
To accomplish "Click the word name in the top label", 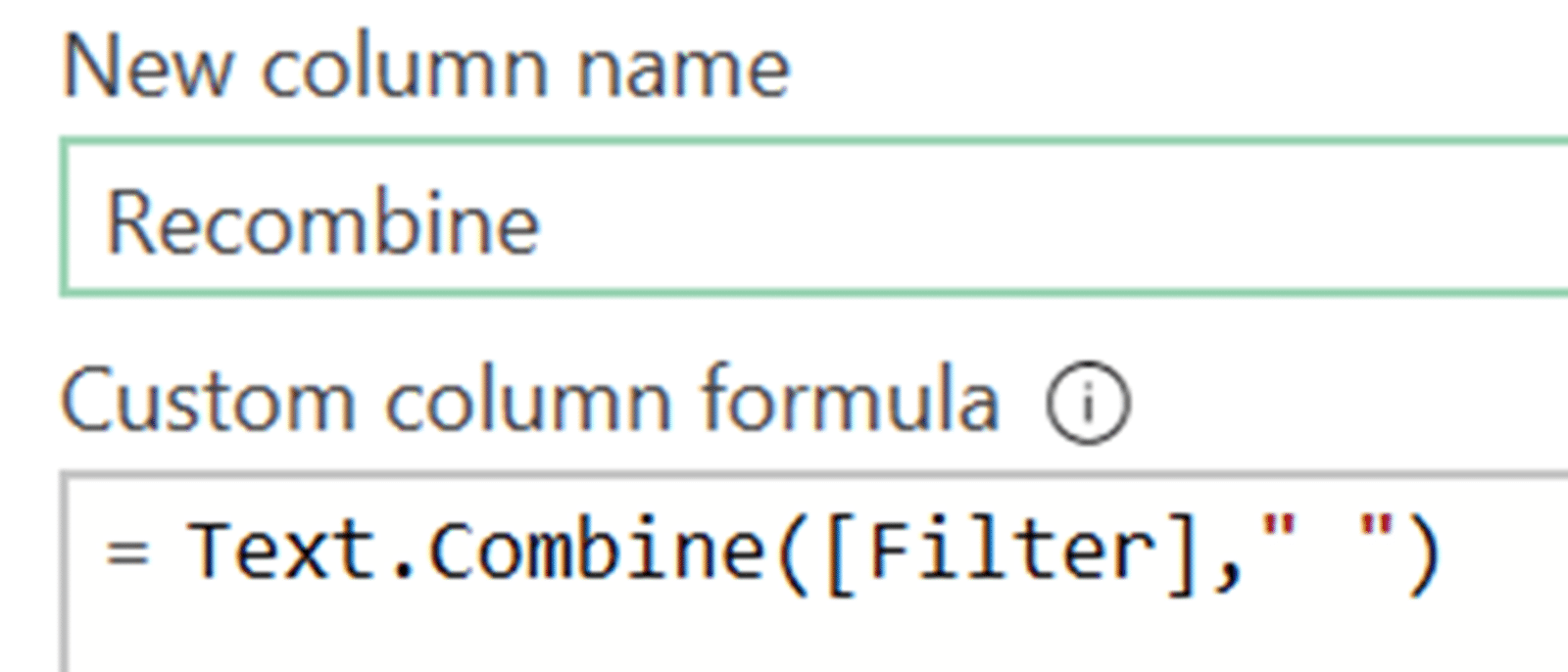I will point(683,71).
